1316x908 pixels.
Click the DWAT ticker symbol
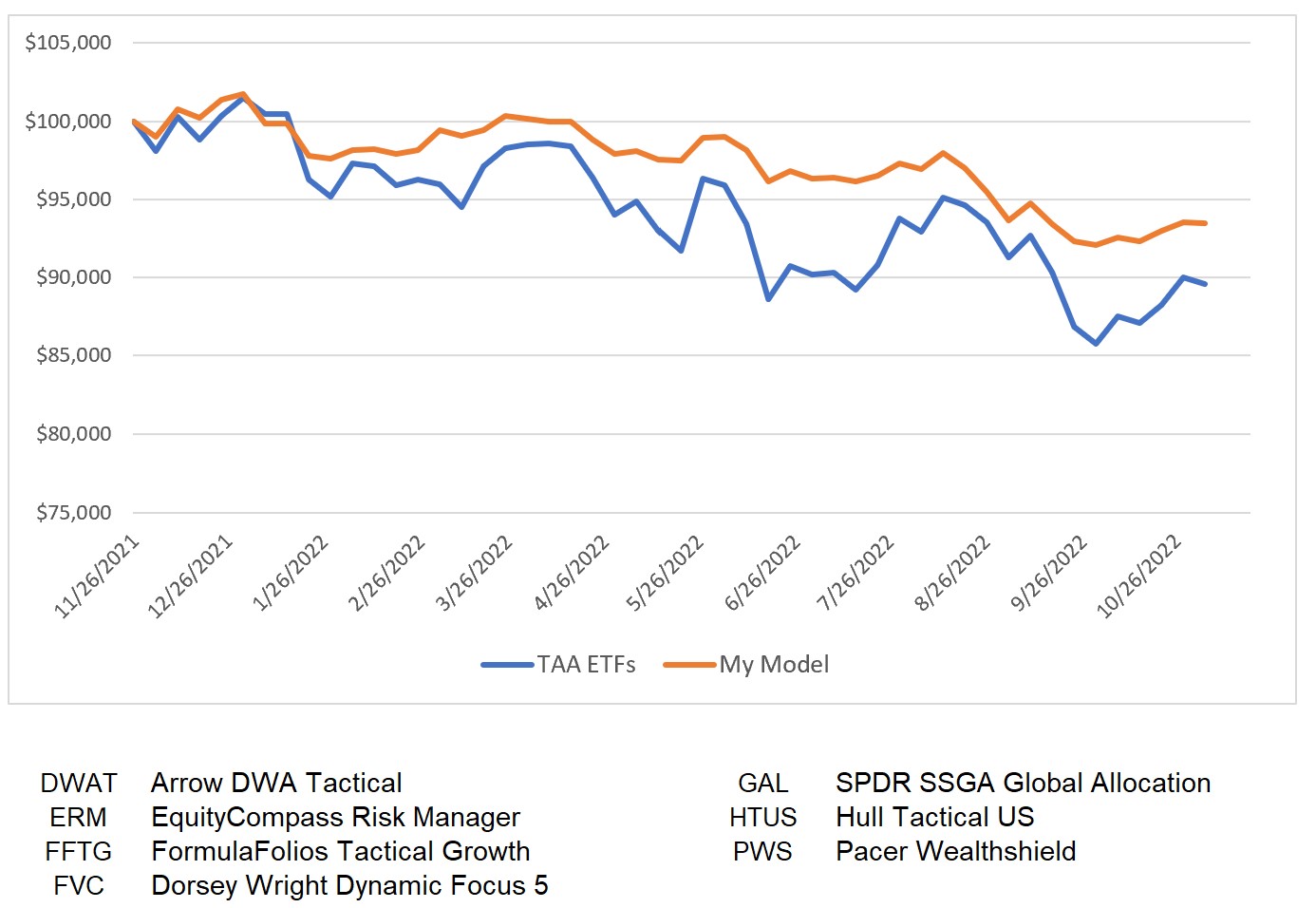79,784
